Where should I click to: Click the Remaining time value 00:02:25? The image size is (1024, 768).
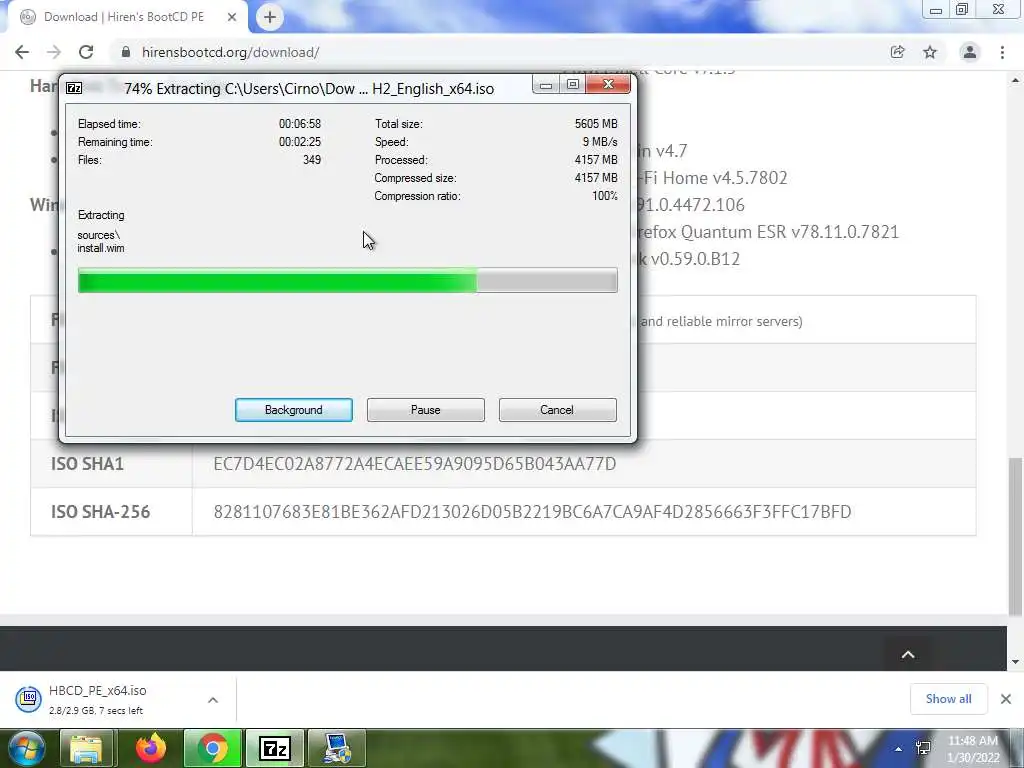[300, 142]
